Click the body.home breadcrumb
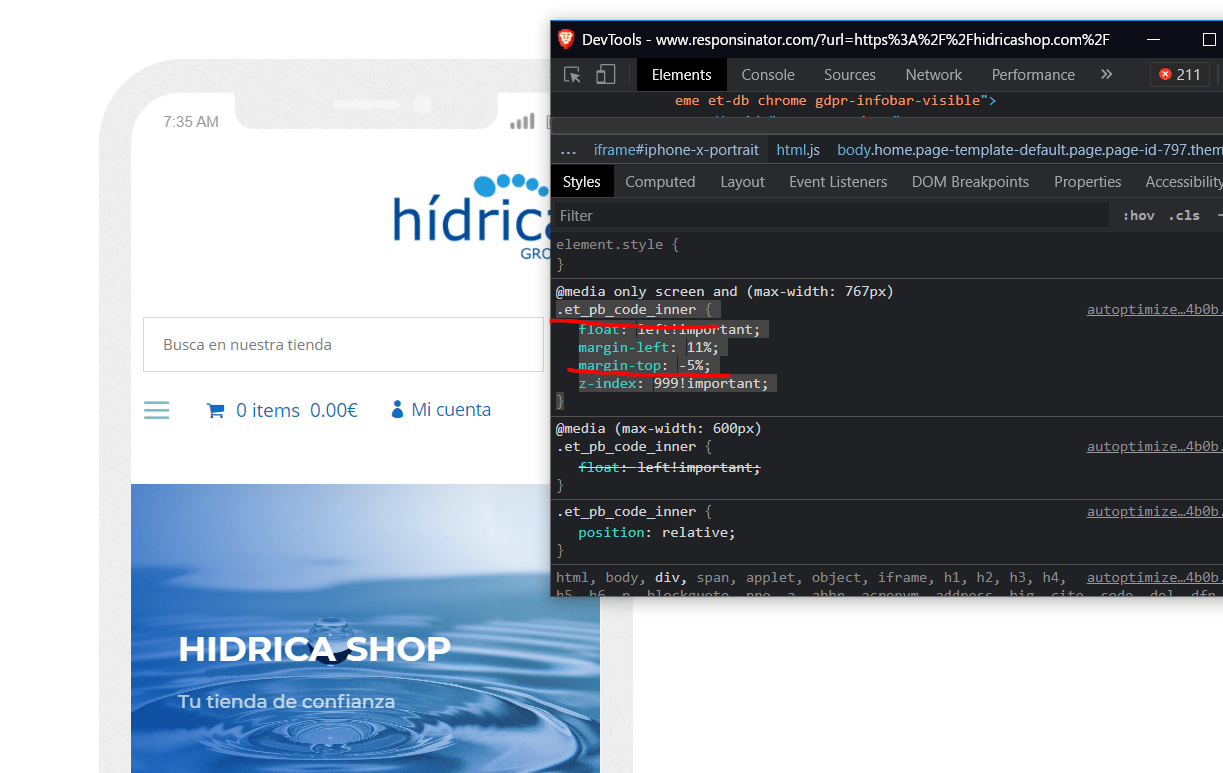The width and height of the screenshot is (1223, 773). click(x=1029, y=150)
